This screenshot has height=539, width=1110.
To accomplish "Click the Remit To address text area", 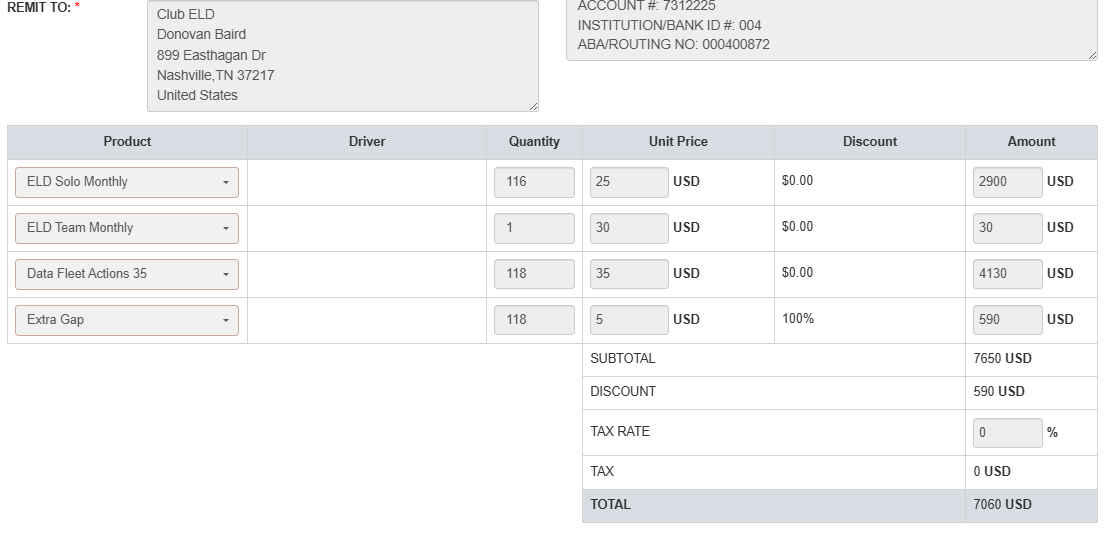I will pos(342,55).
